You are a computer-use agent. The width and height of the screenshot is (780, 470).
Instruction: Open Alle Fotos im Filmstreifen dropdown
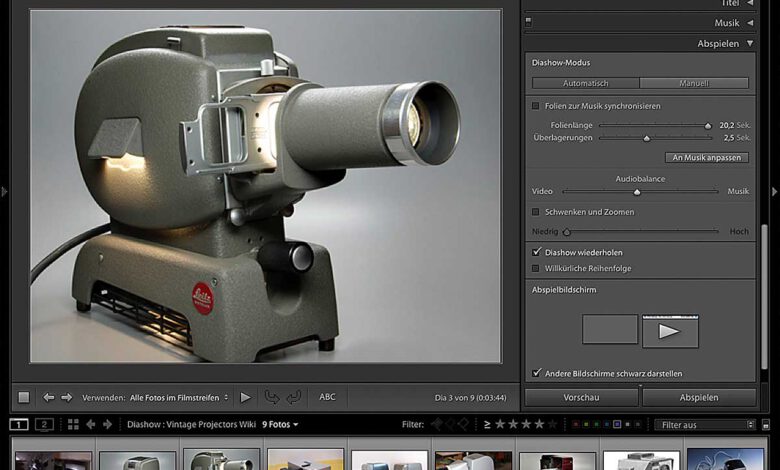(176, 397)
